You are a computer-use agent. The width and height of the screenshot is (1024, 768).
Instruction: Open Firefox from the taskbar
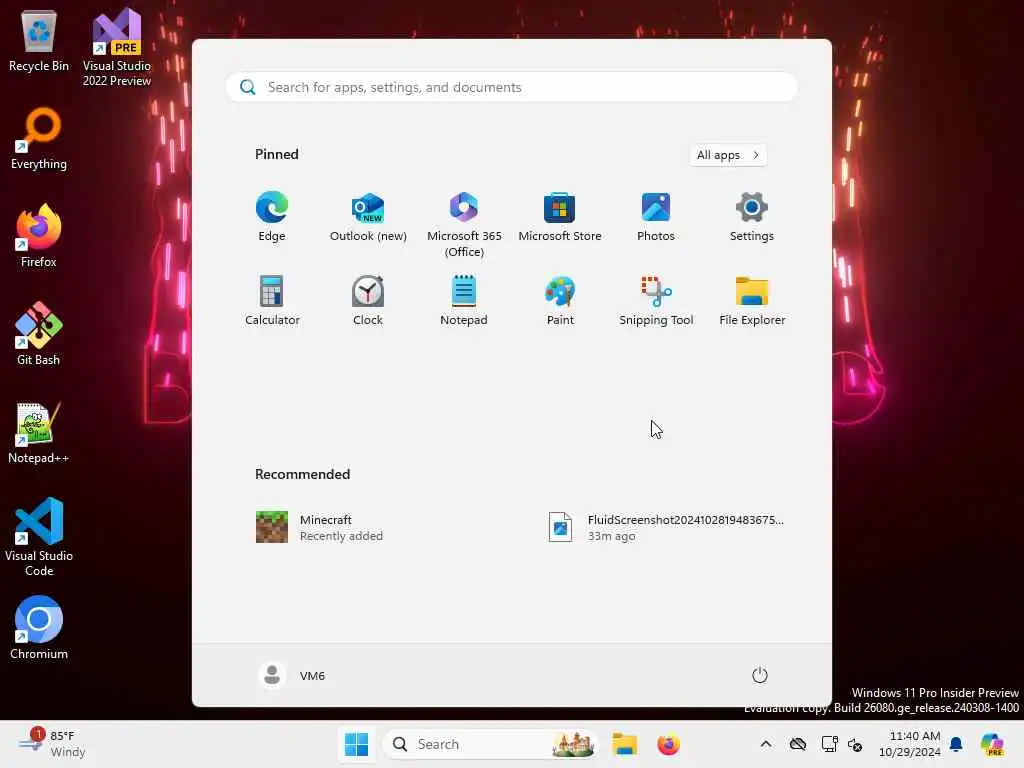click(x=668, y=744)
